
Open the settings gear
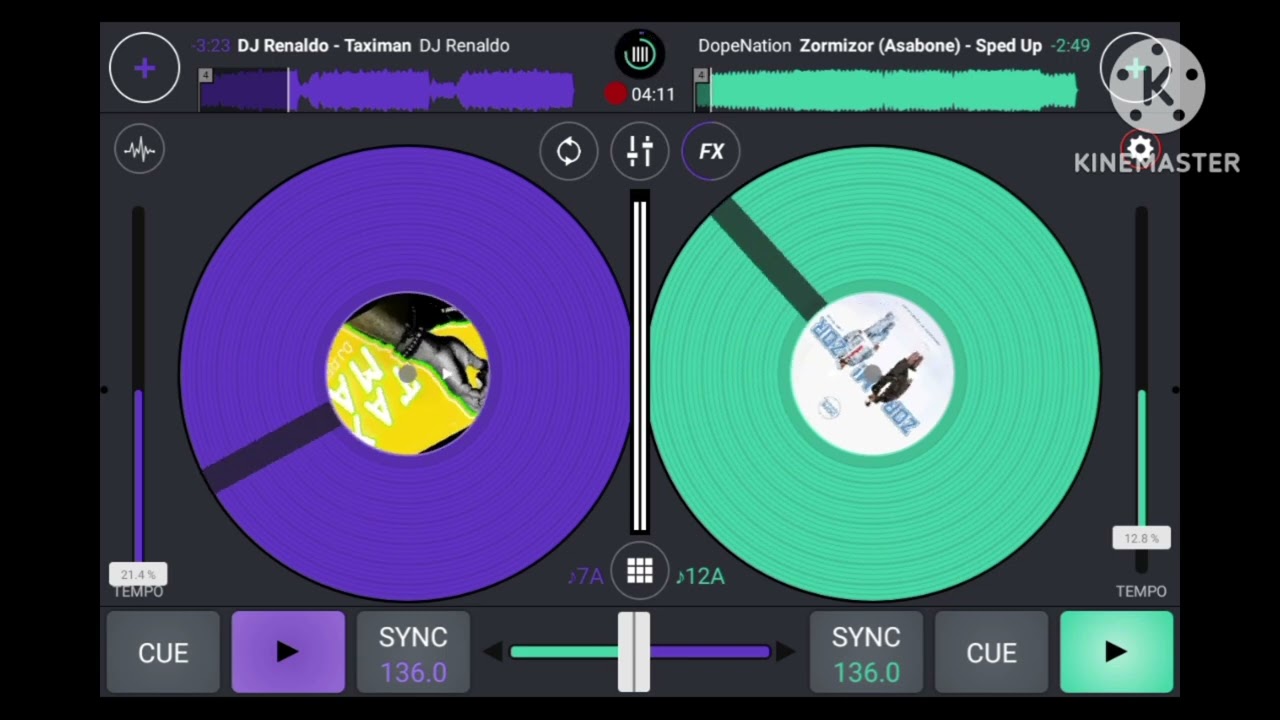(1140, 150)
